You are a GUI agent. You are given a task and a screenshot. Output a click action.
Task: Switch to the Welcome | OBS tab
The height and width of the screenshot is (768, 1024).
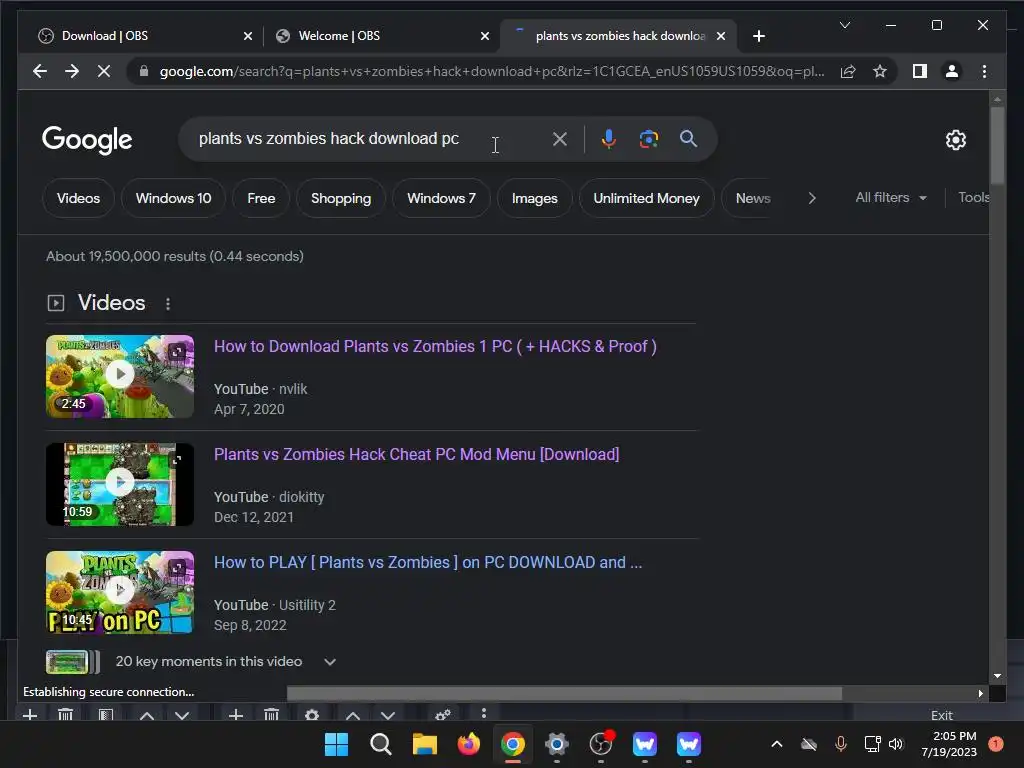[x=381, y=36]
